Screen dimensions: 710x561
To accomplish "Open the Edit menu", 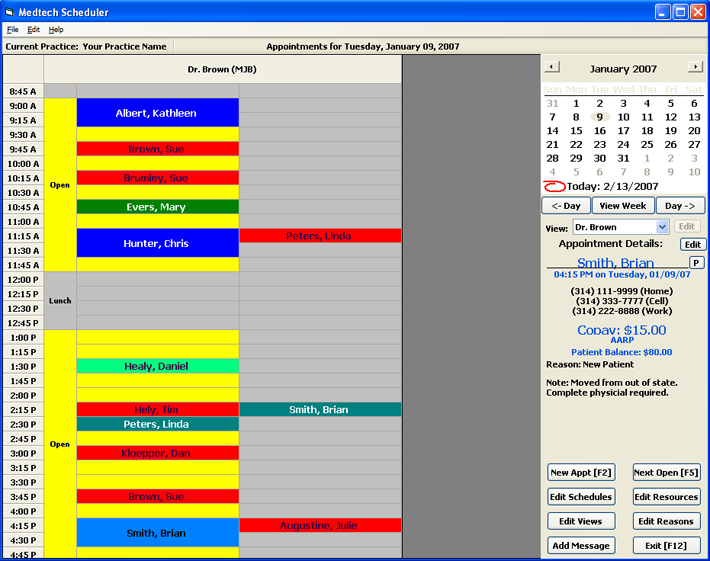I will coord(33,29).
